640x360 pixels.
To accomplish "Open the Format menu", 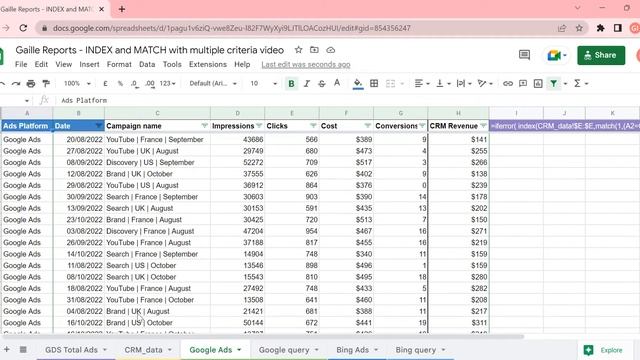I will coord(119,64).
